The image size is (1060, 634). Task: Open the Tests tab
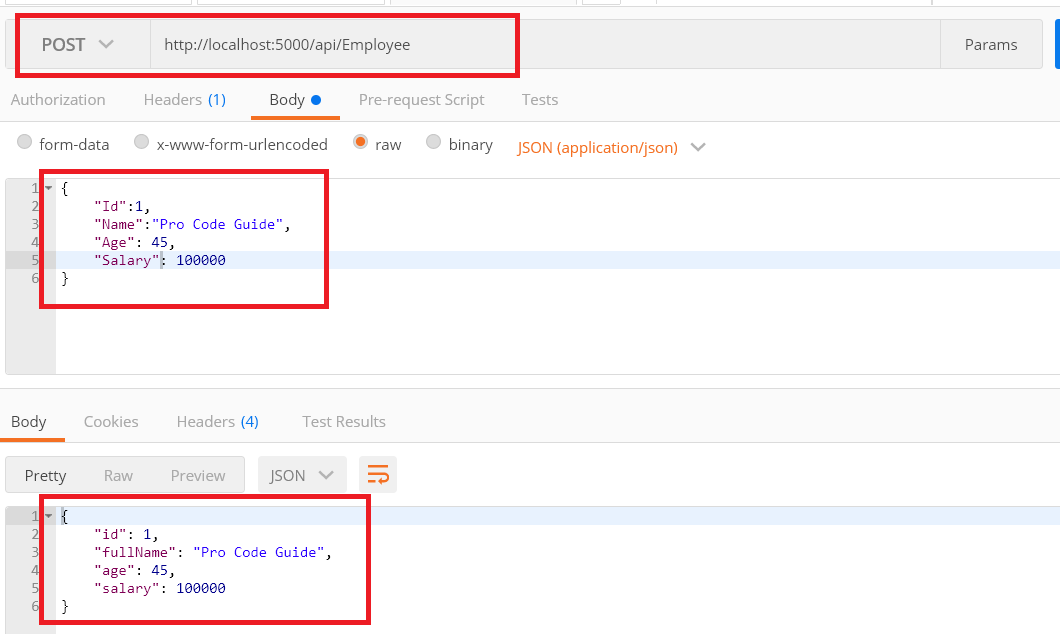click(540, 100)
